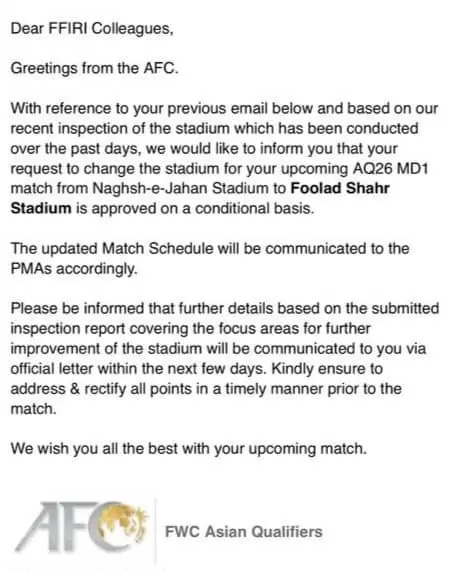The image size is (465, 571).
Task: Click the golden globe in the AFC logo
Action: pos(124,523)
